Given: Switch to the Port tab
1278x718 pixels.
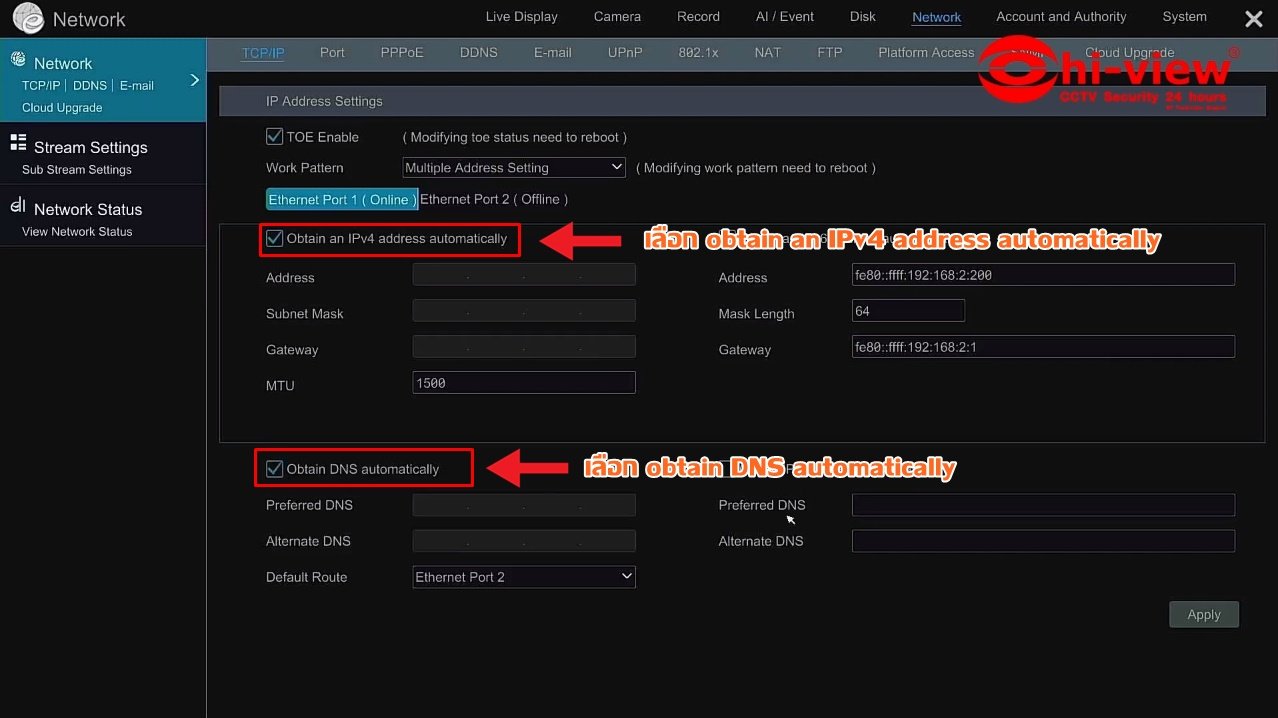Looking at the screenshot, I should pyautogui.click(x=332, y=53).
